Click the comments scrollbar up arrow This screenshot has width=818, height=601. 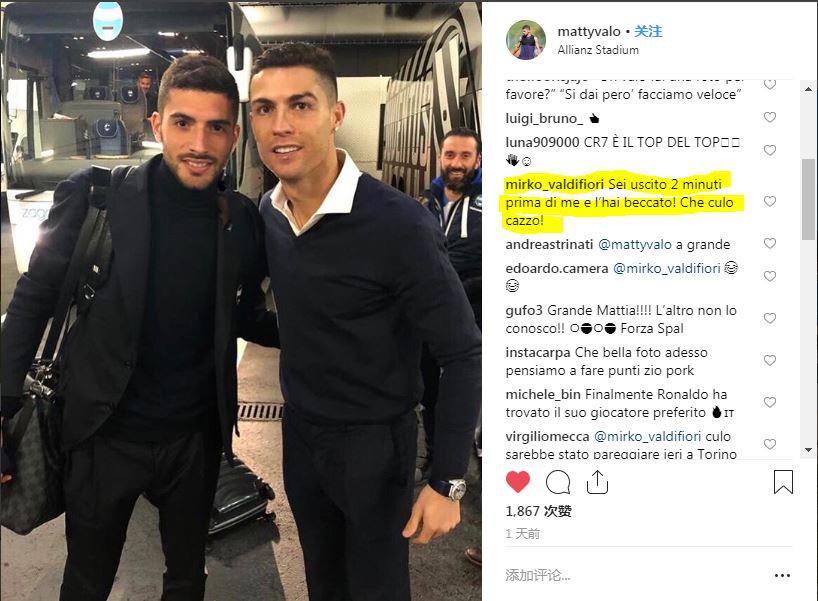[x=808, y=89]
